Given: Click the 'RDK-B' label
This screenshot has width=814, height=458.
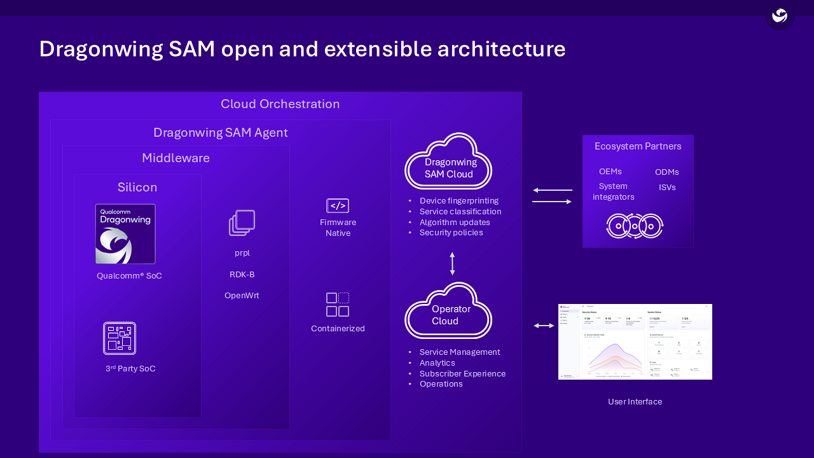Looking at the screenshot, I should [x=242, y=274].
